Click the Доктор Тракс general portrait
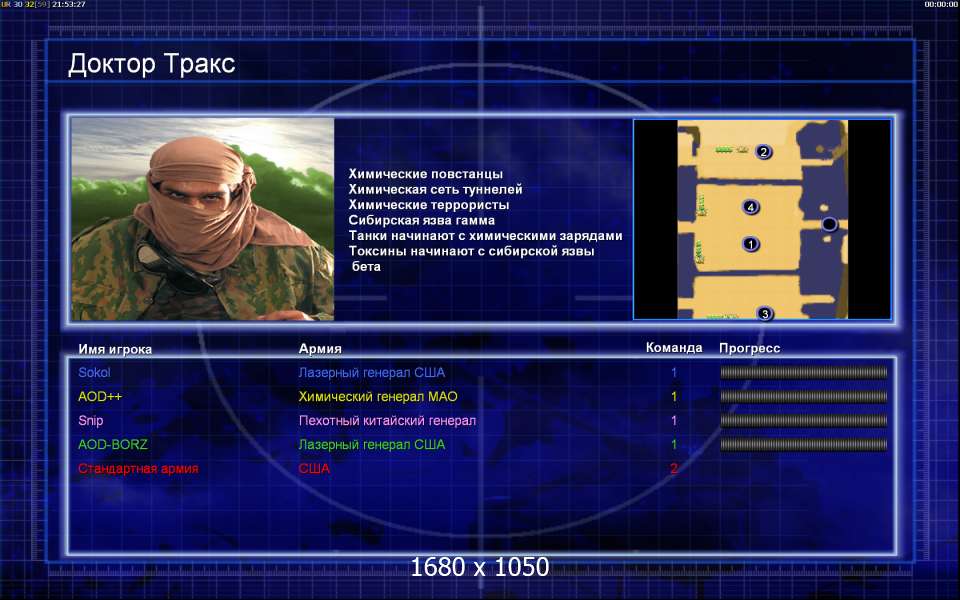This screenshot has height=600, width=960. point(203,219)
